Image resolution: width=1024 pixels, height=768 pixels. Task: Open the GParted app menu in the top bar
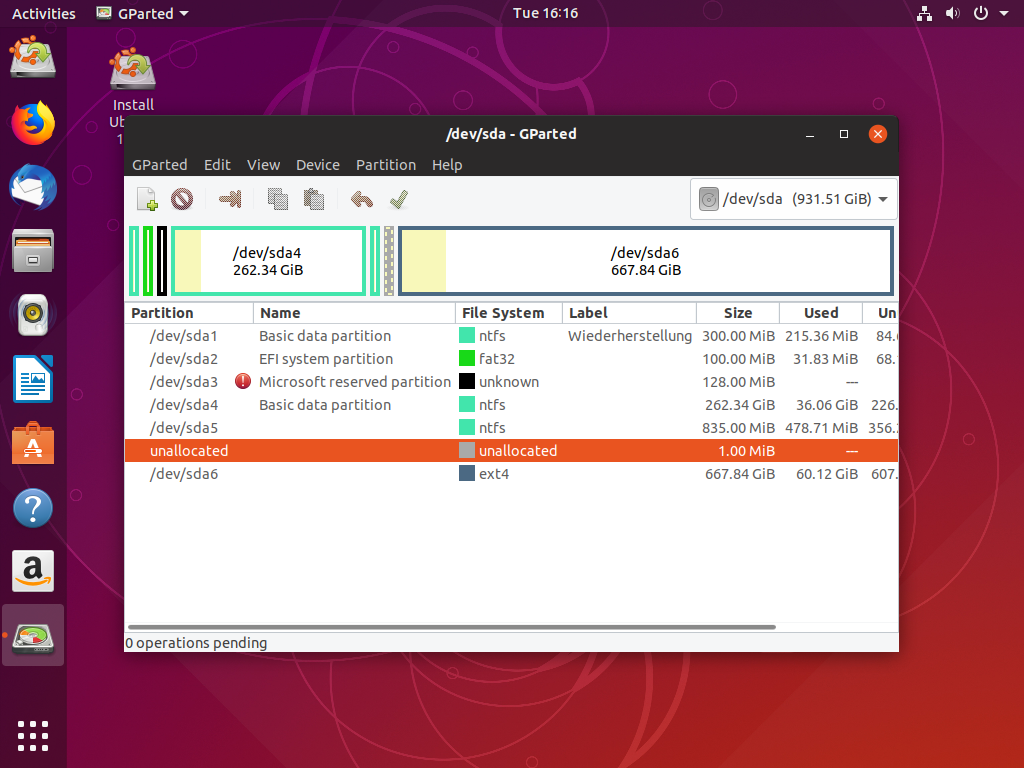142,13
